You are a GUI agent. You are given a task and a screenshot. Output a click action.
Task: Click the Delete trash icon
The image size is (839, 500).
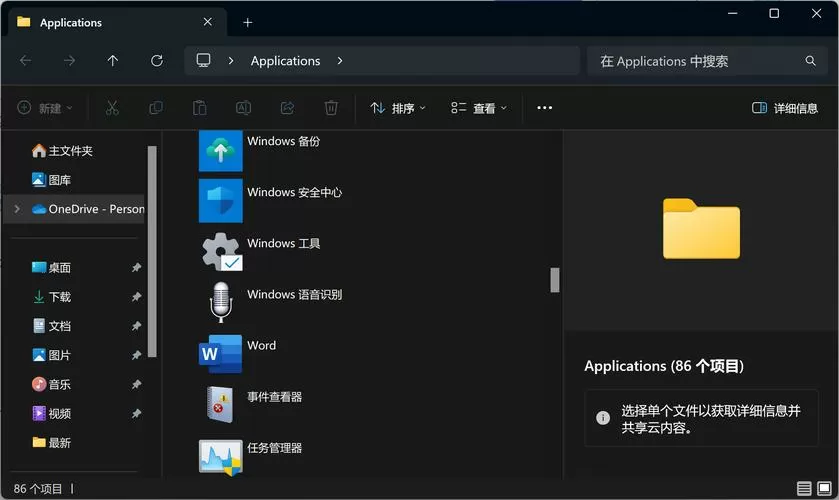tap(331, 108)
